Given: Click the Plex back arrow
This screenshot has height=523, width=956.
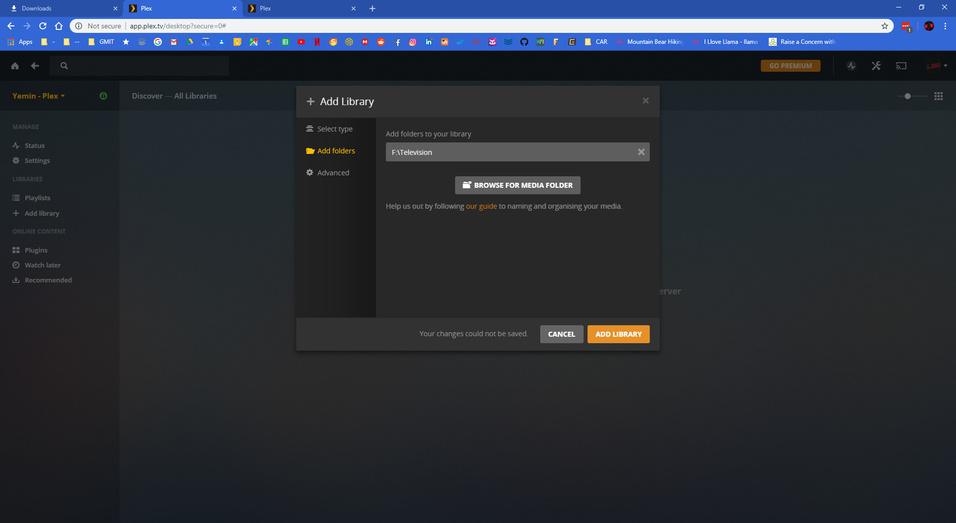Looking at the screenshot, I should [x=35, y=66].
